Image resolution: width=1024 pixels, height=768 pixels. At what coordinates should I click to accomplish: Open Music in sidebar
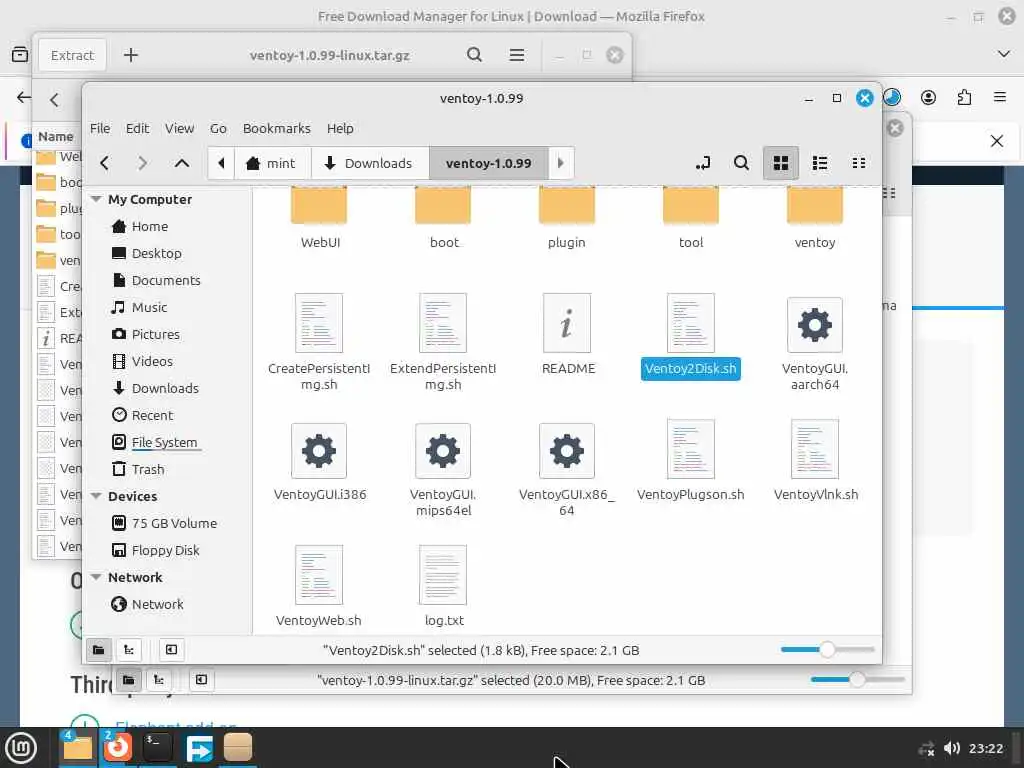pyautogui.click(x=150, y=308)
